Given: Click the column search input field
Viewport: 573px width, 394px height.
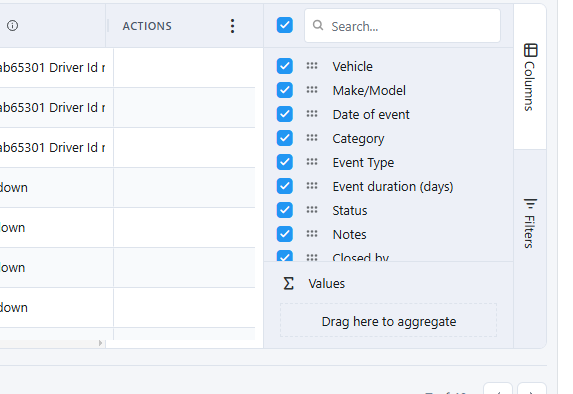Looking at the screenshot, I should click(x=402, y=26).
